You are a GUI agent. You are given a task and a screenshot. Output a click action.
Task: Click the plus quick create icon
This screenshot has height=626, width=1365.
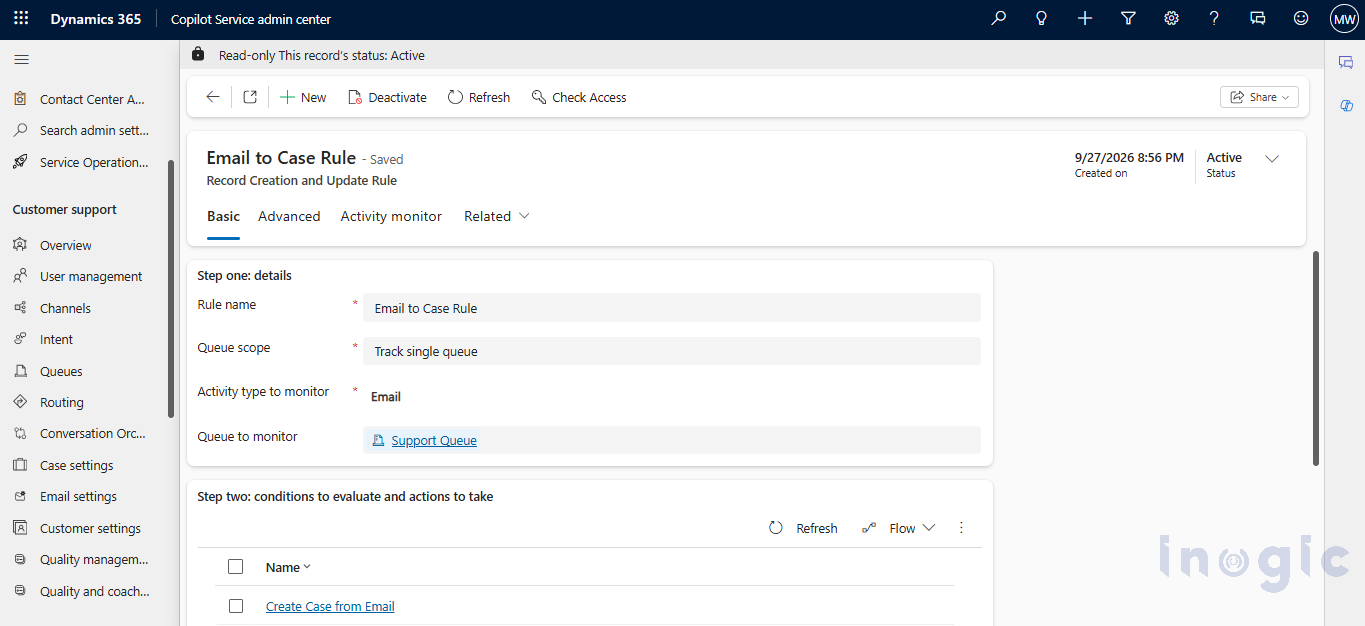pos(1085,19)
